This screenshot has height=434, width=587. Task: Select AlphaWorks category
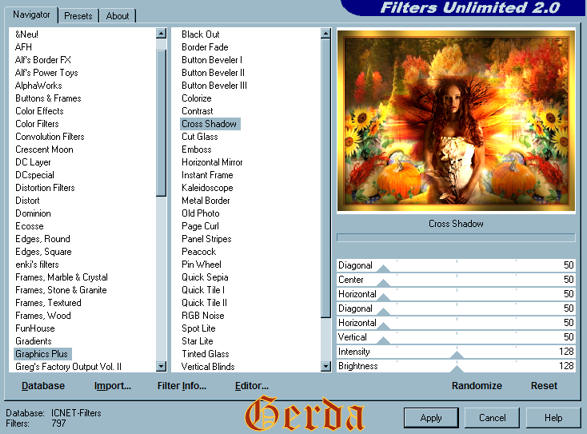click(x=39, y=85)
